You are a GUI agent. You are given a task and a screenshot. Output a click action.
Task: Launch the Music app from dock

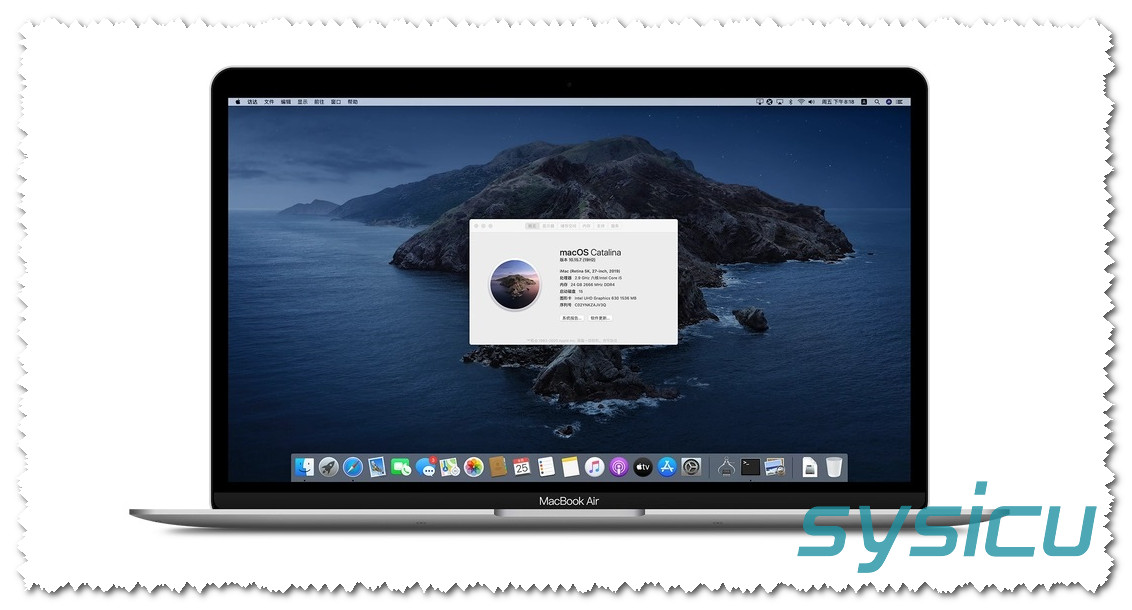(x=595, y=467)
